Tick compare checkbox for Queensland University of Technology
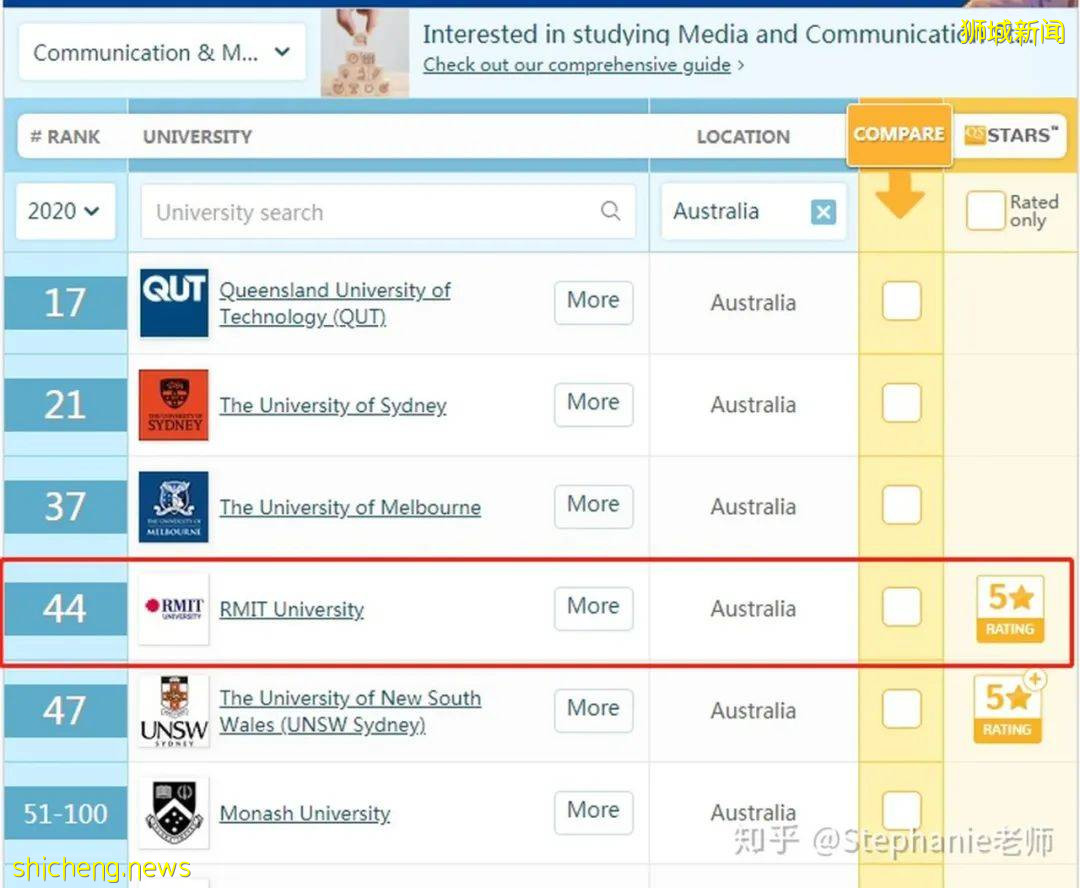The height and width of the screenshot is (888, 1080). pos(901,302)
